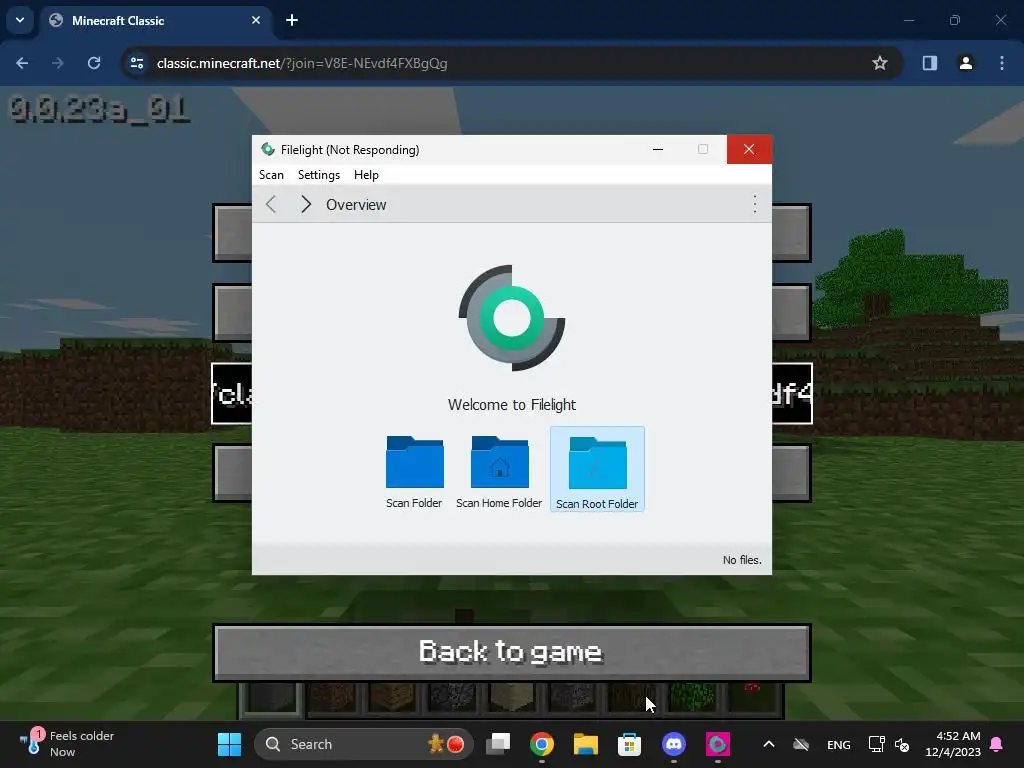Go back with Filelight's left chevron

point(271,204)
